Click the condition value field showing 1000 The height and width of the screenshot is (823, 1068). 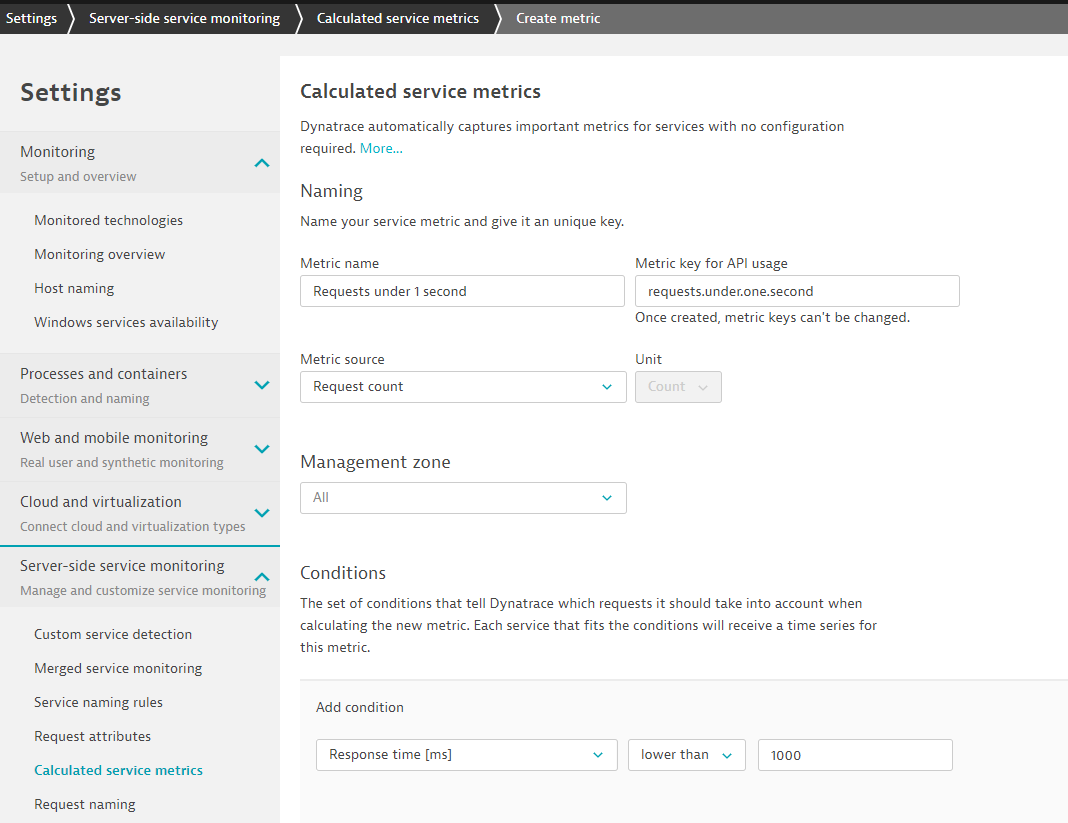tap(855, 755)
